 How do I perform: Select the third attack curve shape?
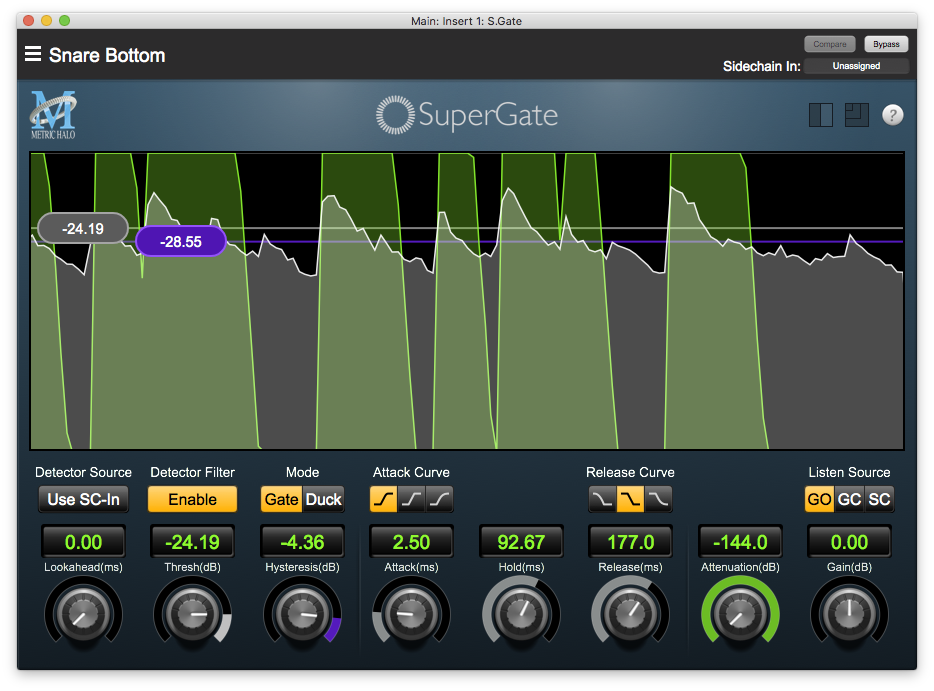point(440,499)
